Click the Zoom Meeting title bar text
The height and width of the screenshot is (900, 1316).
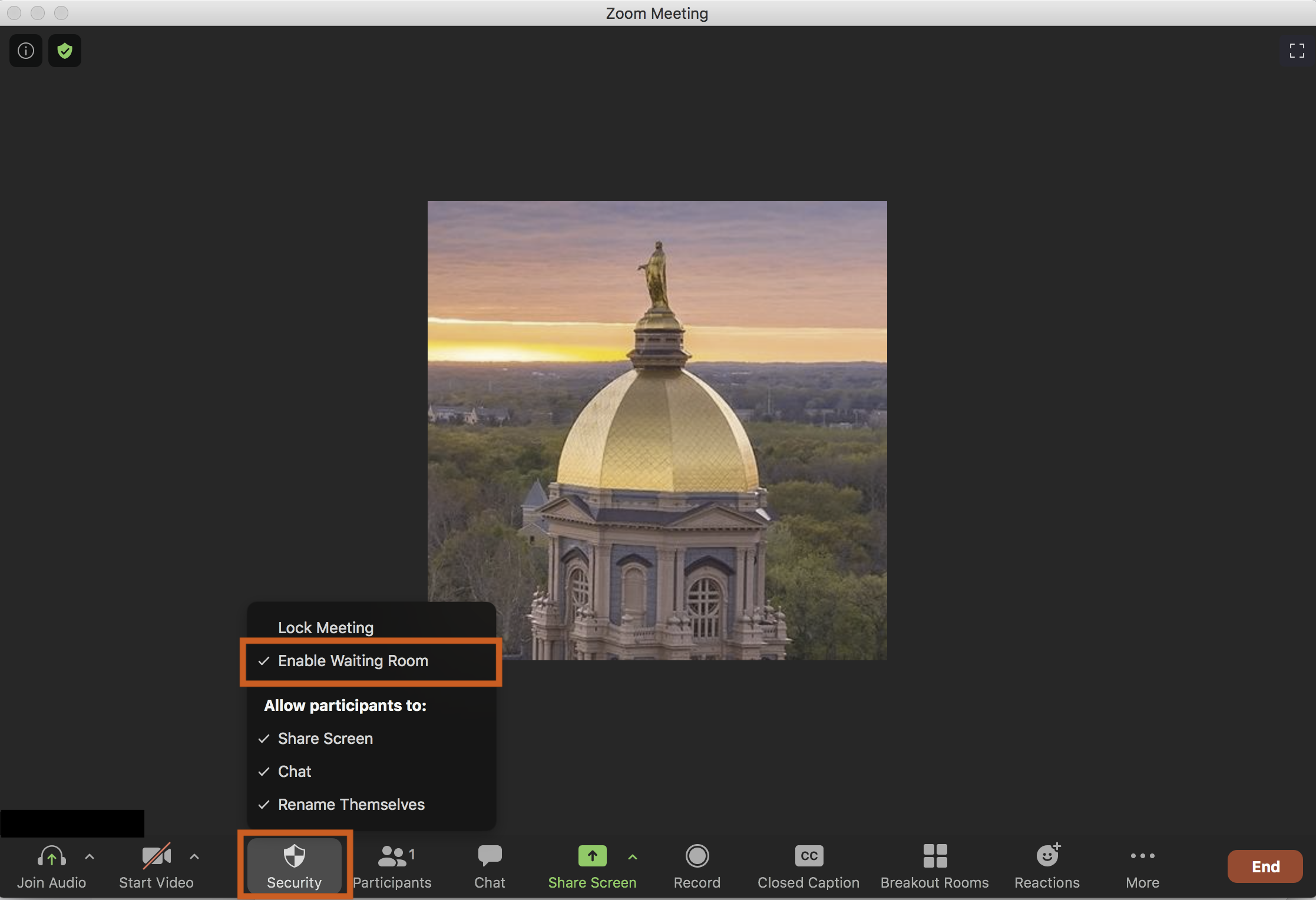[657, 13]
